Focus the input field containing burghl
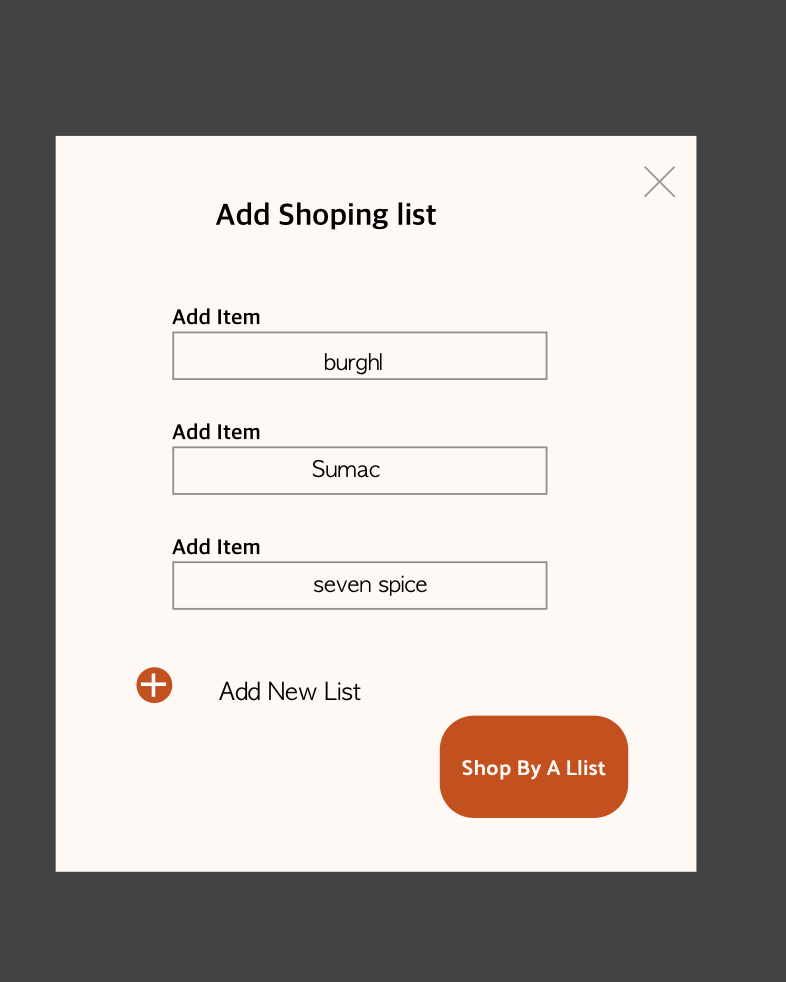This screenshot has height=982, width=786. pos(359,356)
